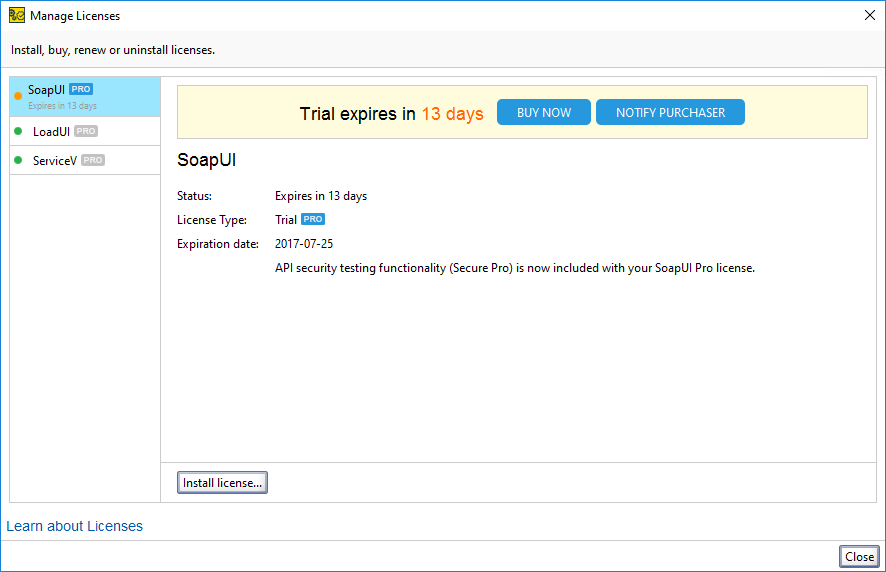Open the Install license dialog

click(222, 483)
